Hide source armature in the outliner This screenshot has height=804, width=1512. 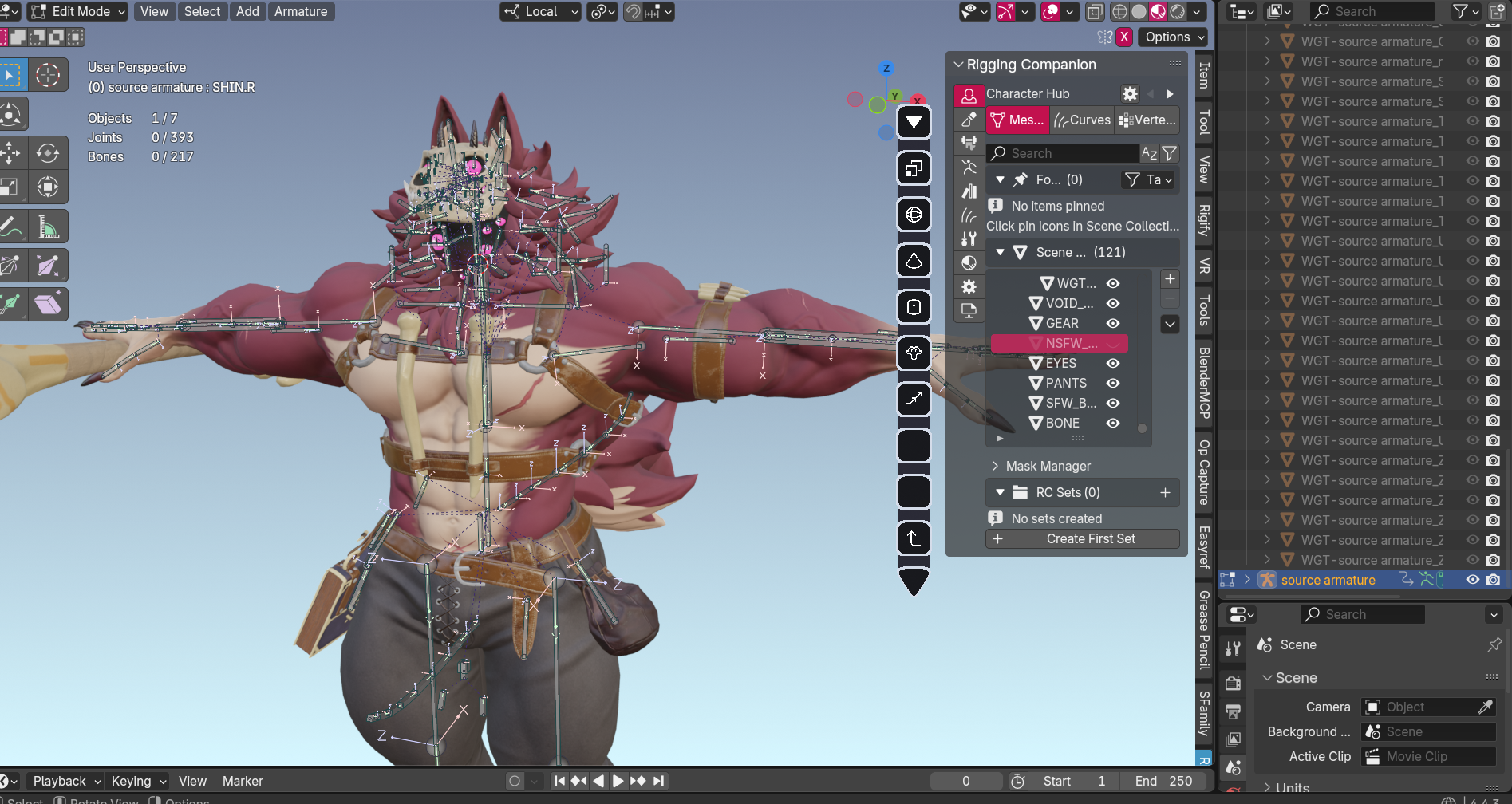pyautogui.click(x=1473, y=580)
